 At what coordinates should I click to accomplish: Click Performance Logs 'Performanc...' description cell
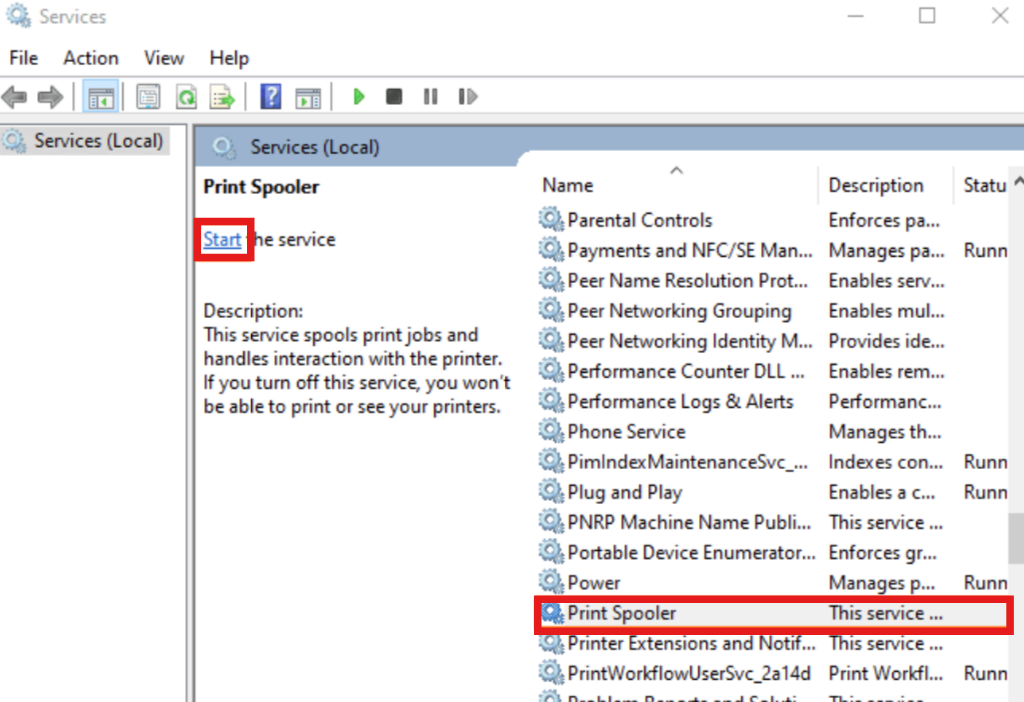pos(885,402)
